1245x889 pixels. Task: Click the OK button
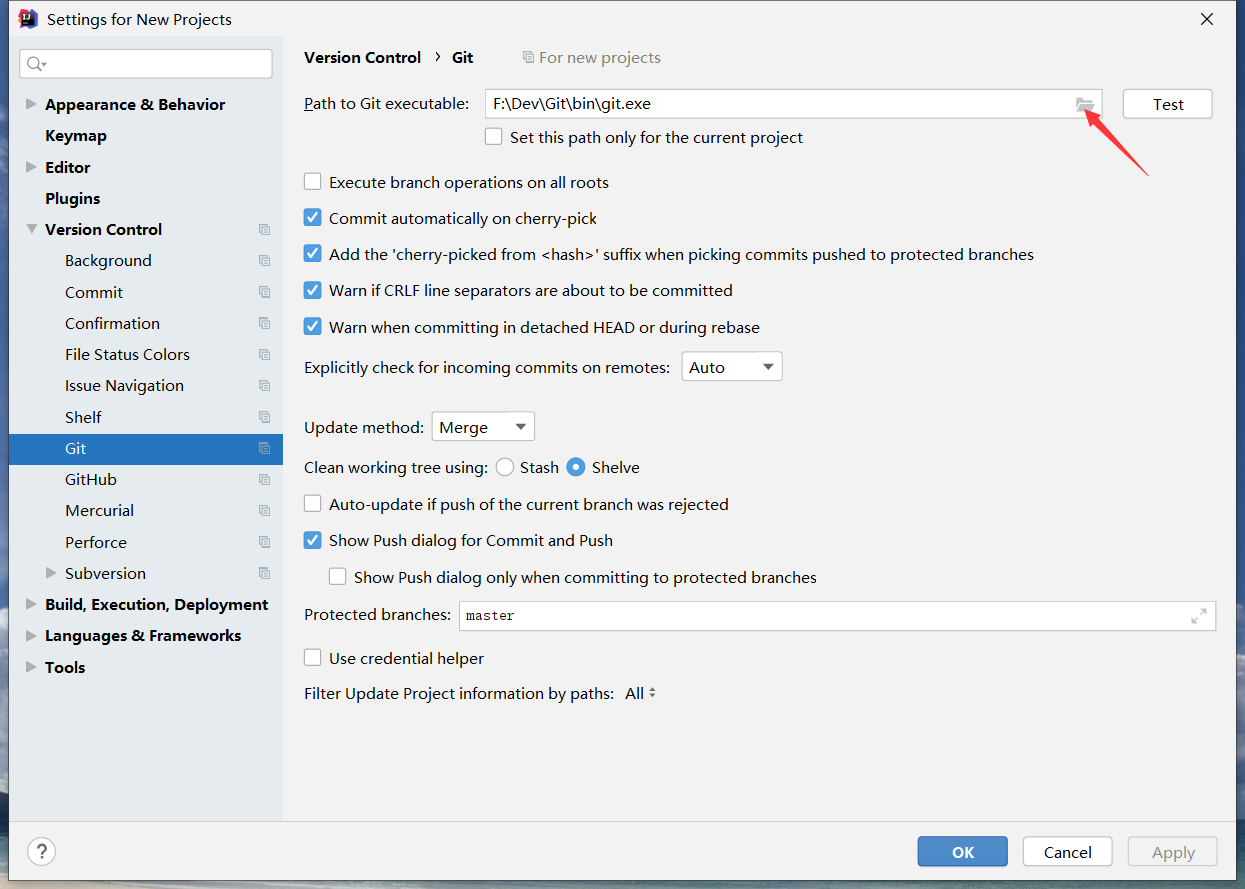click(962, 852)
